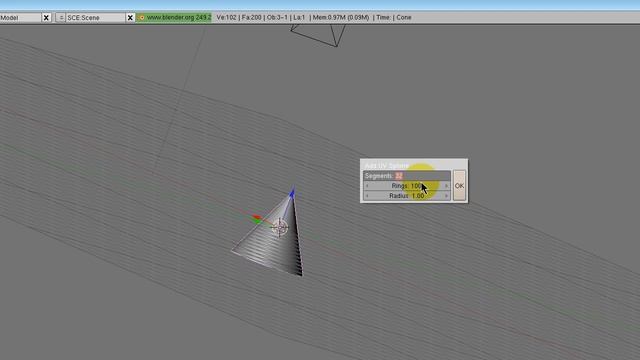Screen dimensions: 640x360
Task: Click the Ve:102 vertex count text
Action: tap(227, 18)
